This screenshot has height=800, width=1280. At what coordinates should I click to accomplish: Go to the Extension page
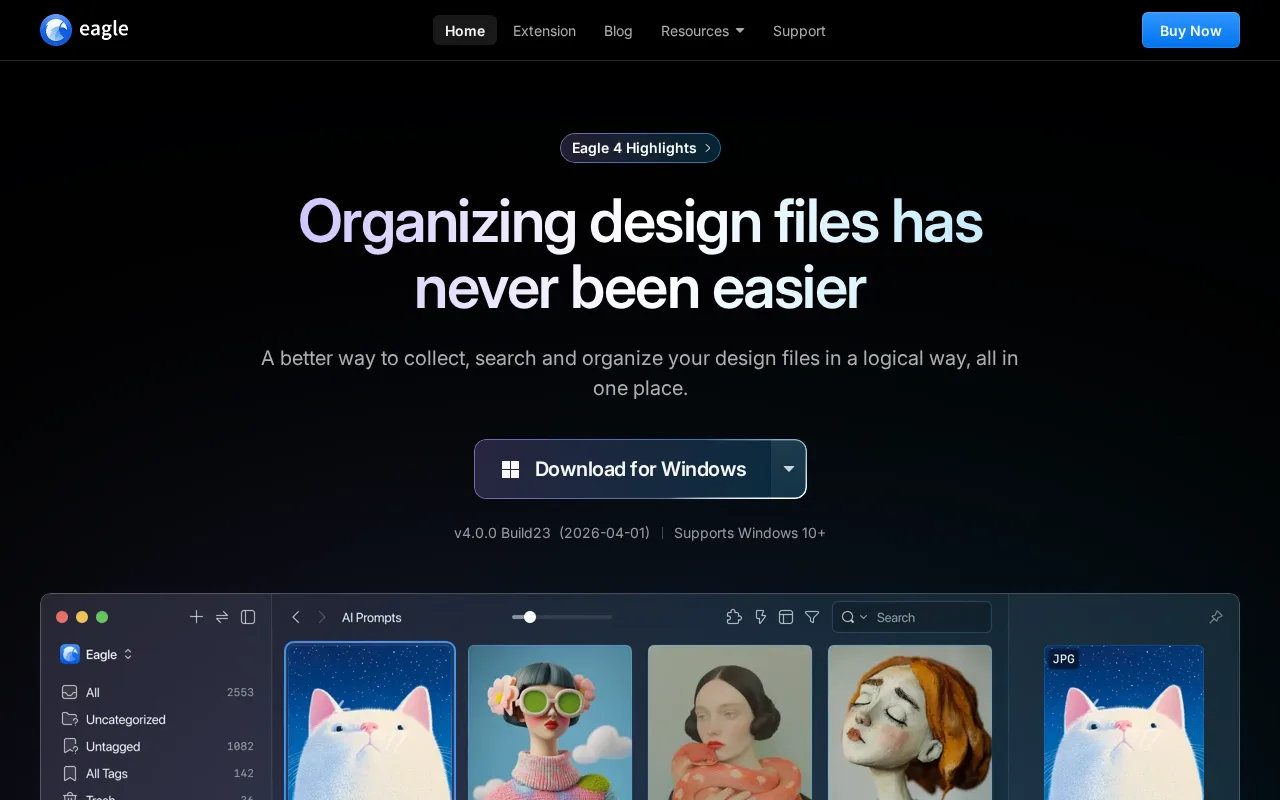(x=544, y=30)
